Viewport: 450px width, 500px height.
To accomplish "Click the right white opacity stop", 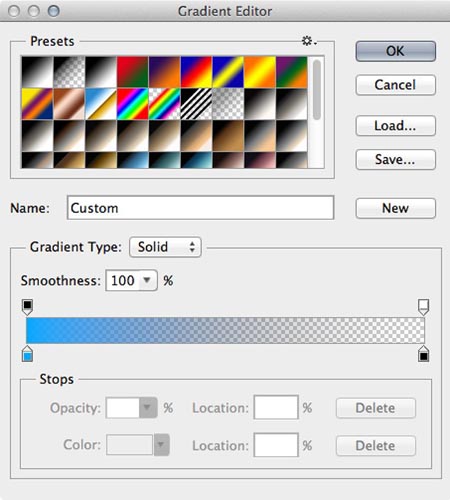I will [x=423, y=307].
